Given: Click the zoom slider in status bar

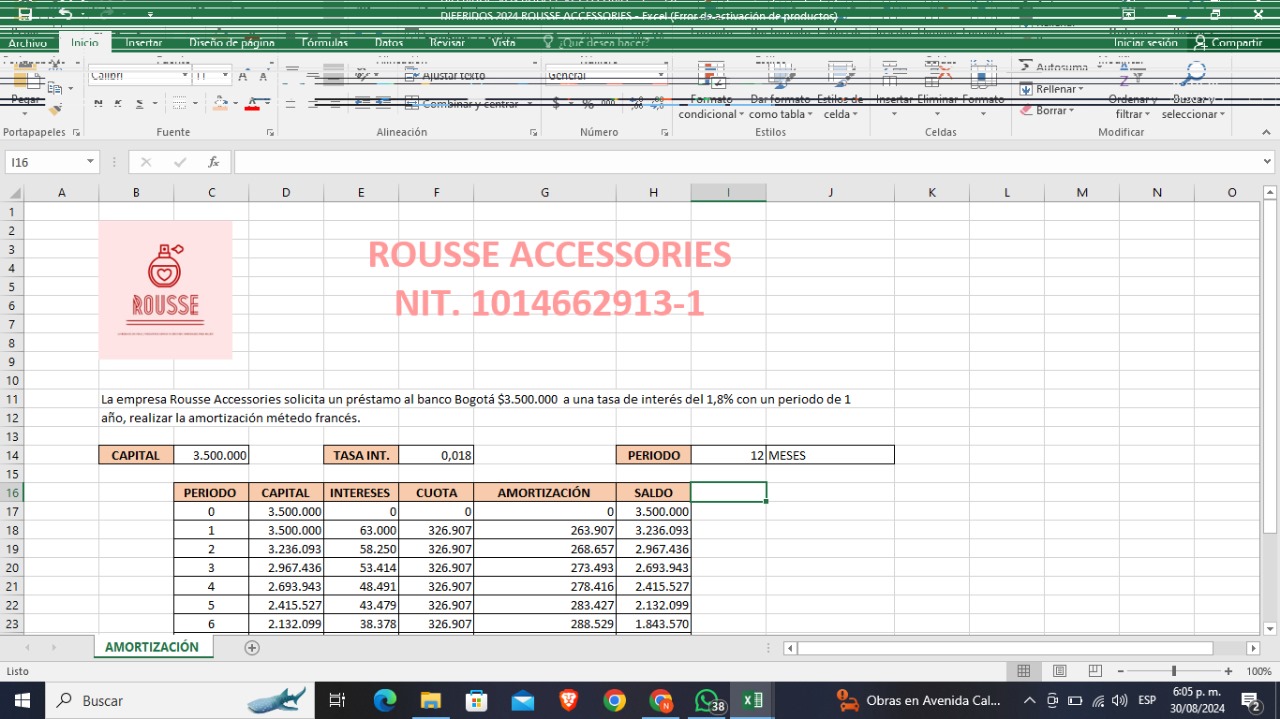Looking at the screenshot, I should pos(1174,671).
